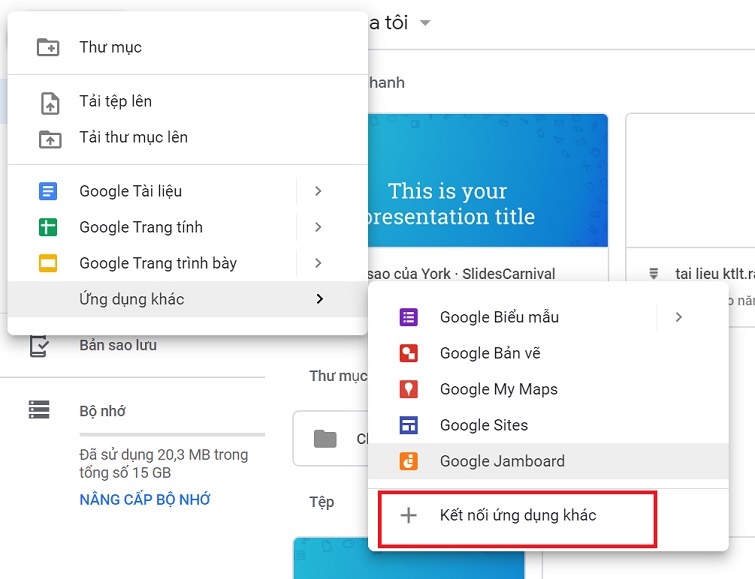This screenshot has height=579, width=755.
Task: Select Google My Maps in the submenu
Action: point(548,389)
